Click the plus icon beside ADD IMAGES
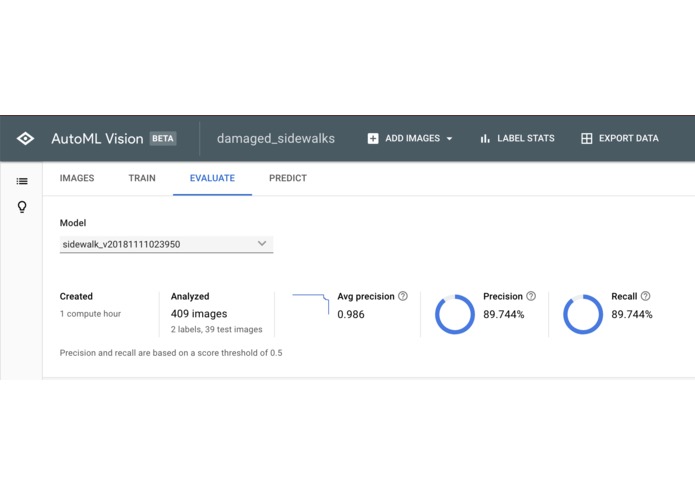 point(373,139)
